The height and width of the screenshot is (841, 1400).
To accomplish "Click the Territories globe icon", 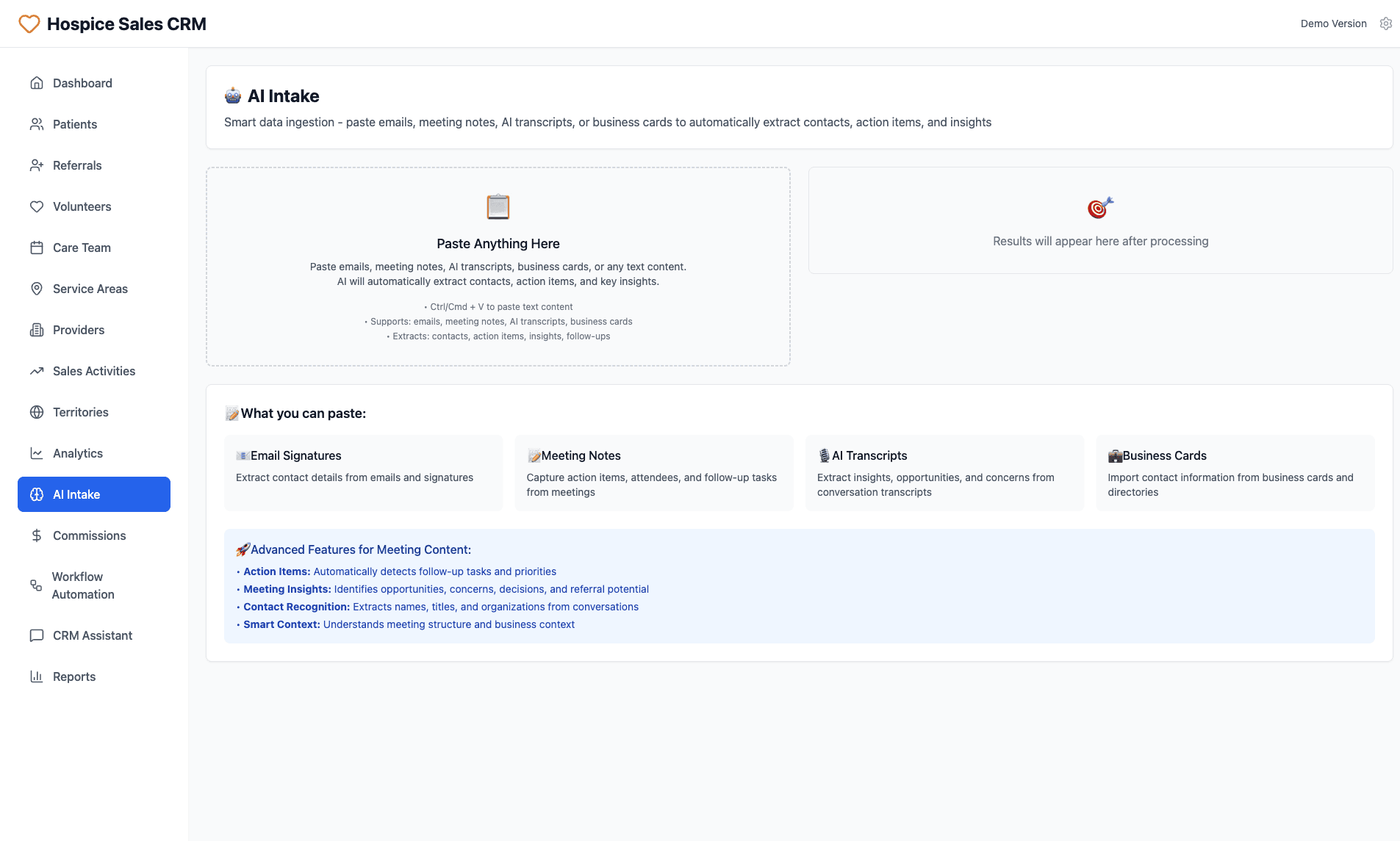I will pos(37,412).
